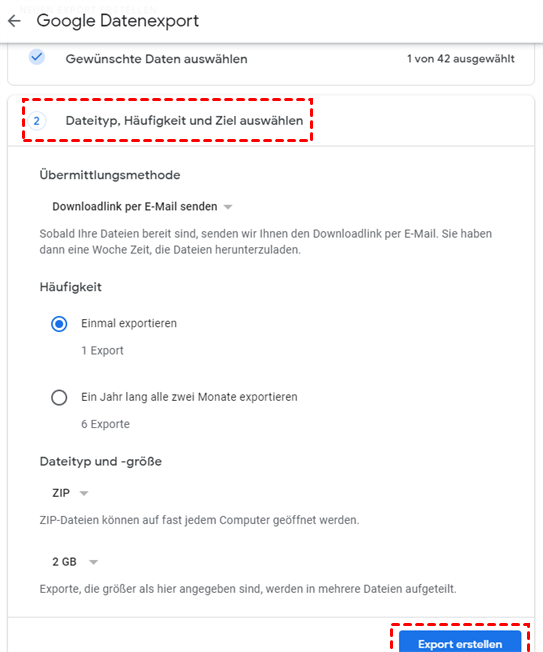Open the 2 GB size dropdown

pos(75,562)
